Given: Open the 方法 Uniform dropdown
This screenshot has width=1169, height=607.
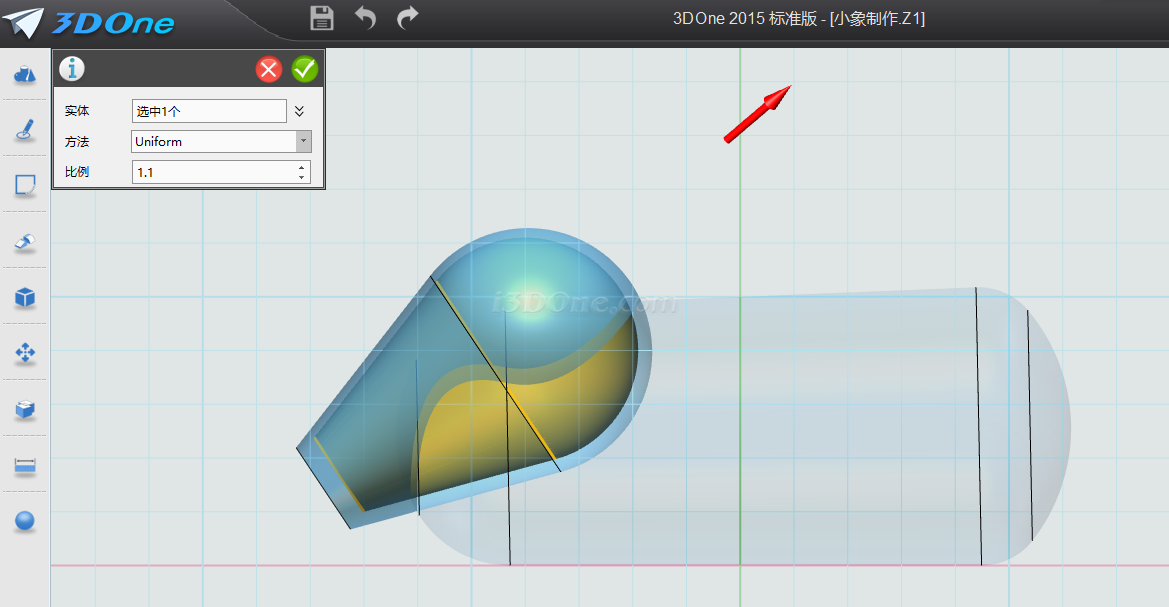Looking at the screenshot, I should coord(303,142).
